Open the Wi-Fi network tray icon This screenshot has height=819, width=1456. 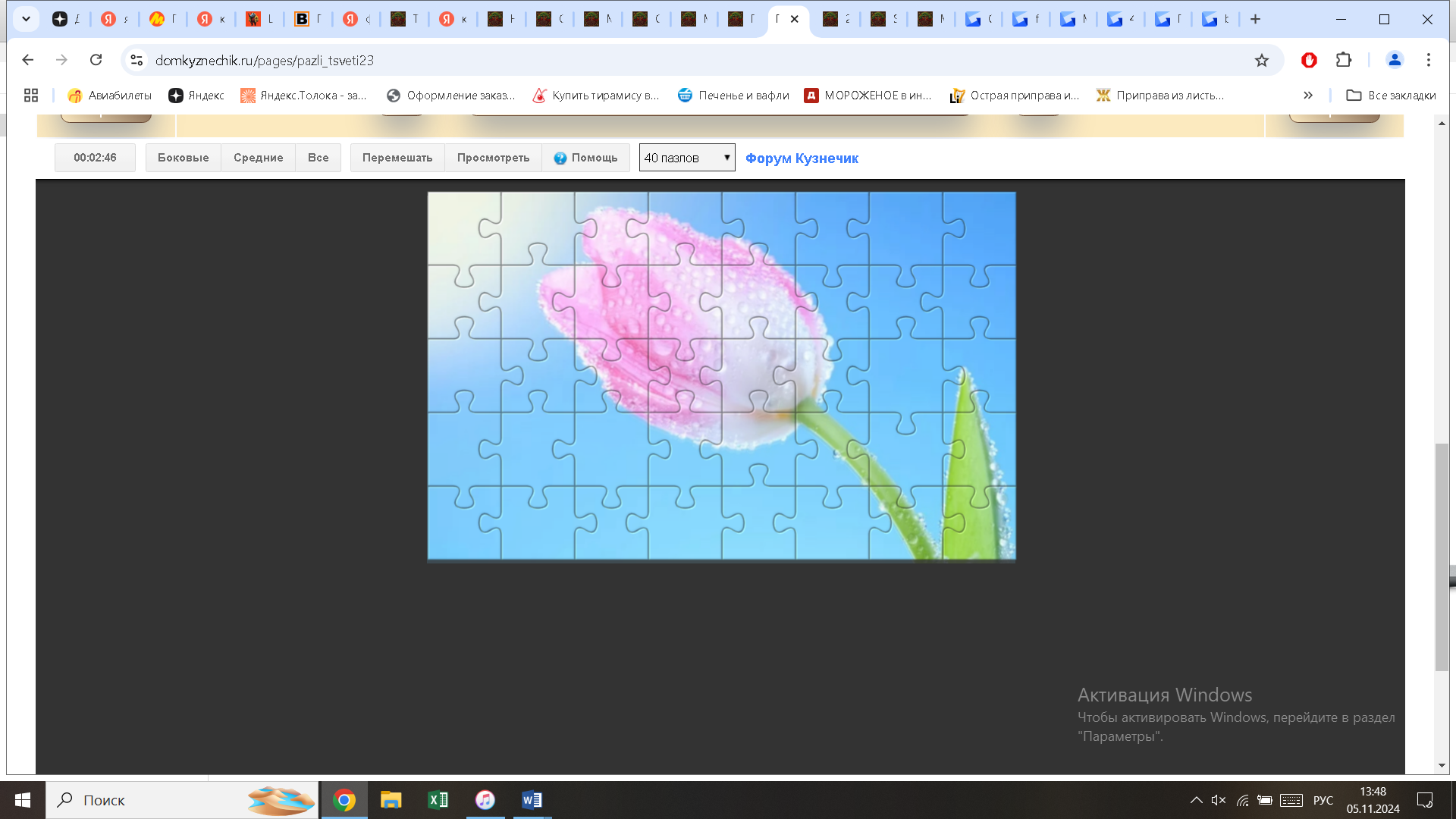tap(1242, 800)
